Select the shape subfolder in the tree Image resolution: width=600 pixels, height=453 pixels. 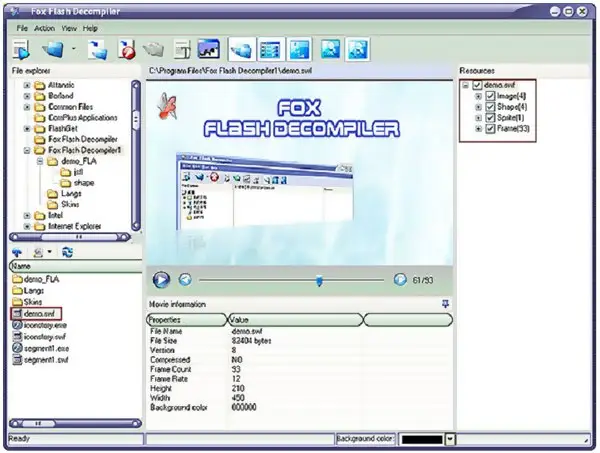84,183
